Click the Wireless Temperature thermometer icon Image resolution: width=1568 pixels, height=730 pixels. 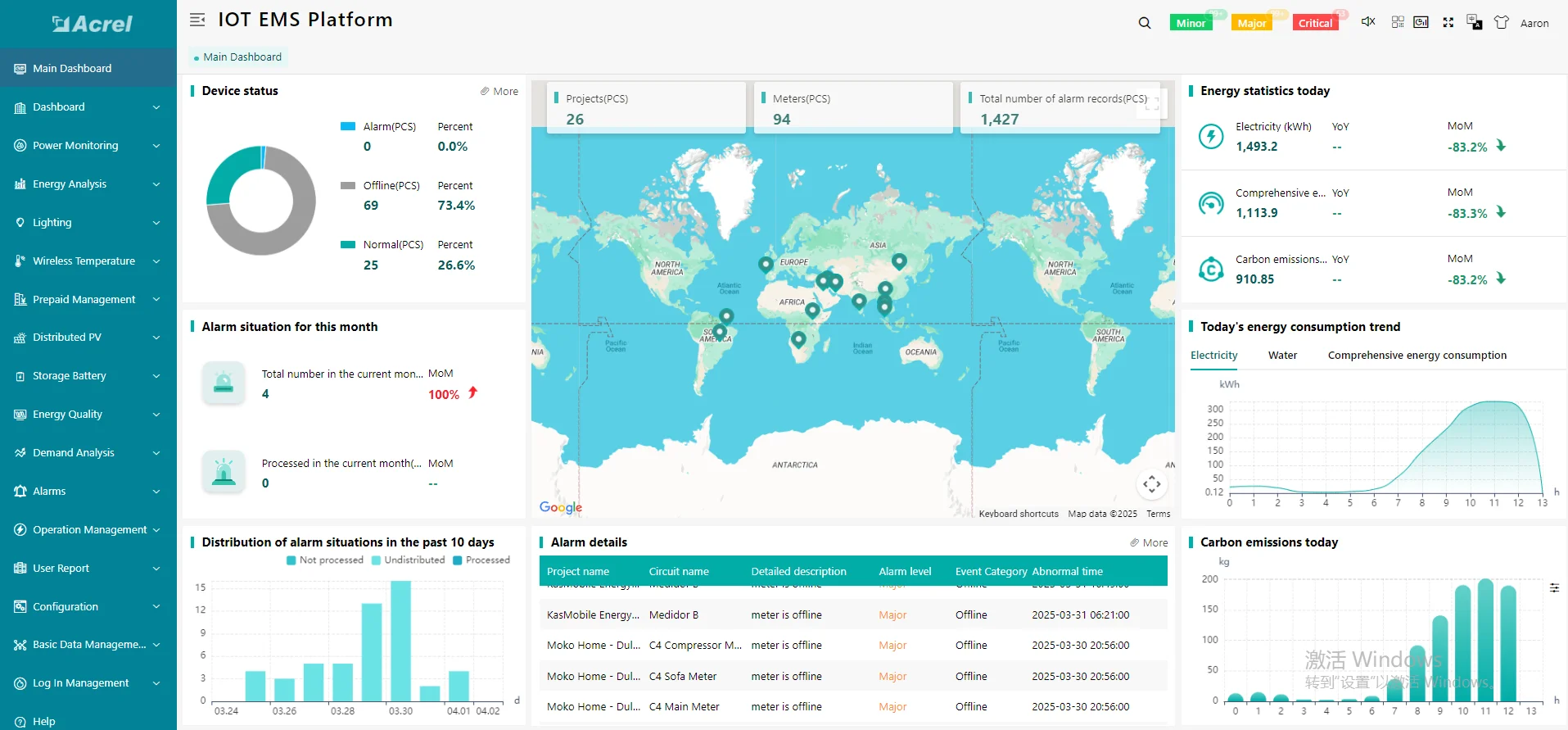click(20, 261)
